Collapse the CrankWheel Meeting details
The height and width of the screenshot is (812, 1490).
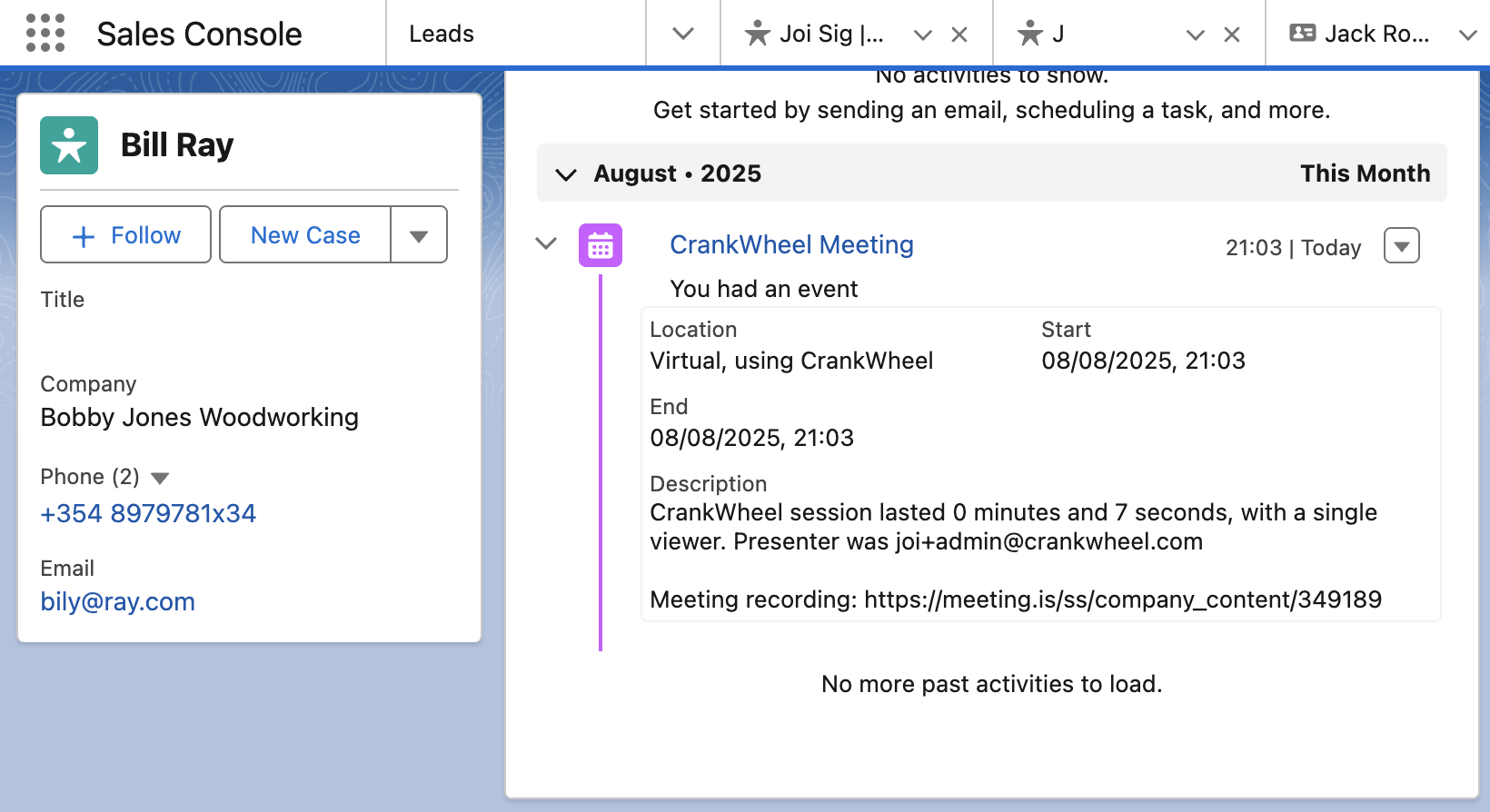[x=546, y=243]
